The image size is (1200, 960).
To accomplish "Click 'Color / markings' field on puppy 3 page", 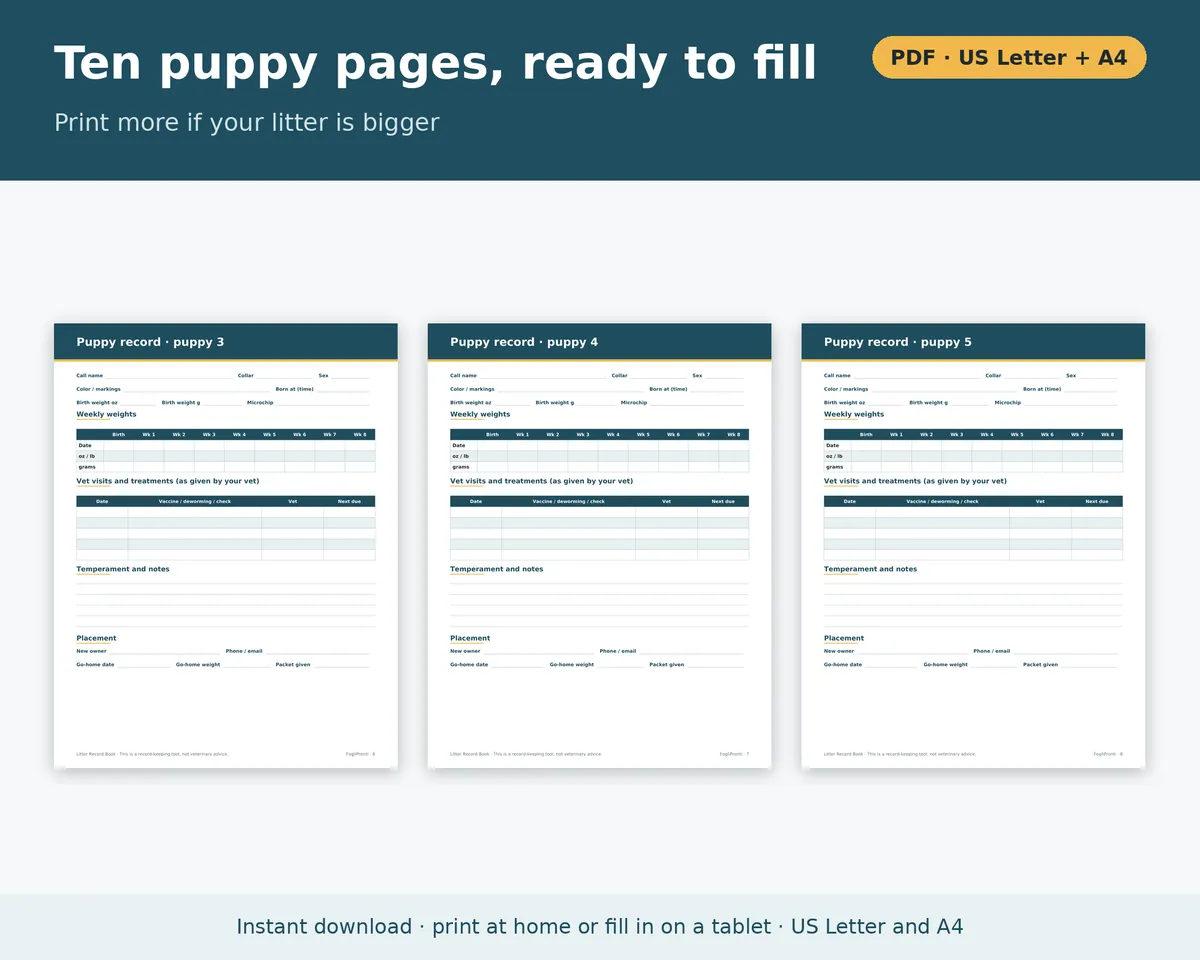I will [x=173, y=389].
